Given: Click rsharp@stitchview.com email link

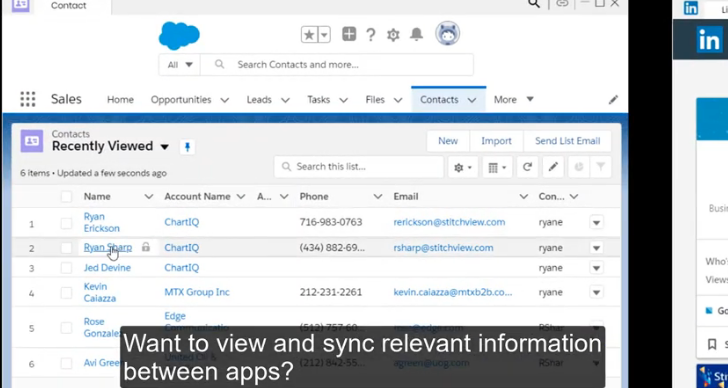Looking at the screenshot, I should (443, 247).
